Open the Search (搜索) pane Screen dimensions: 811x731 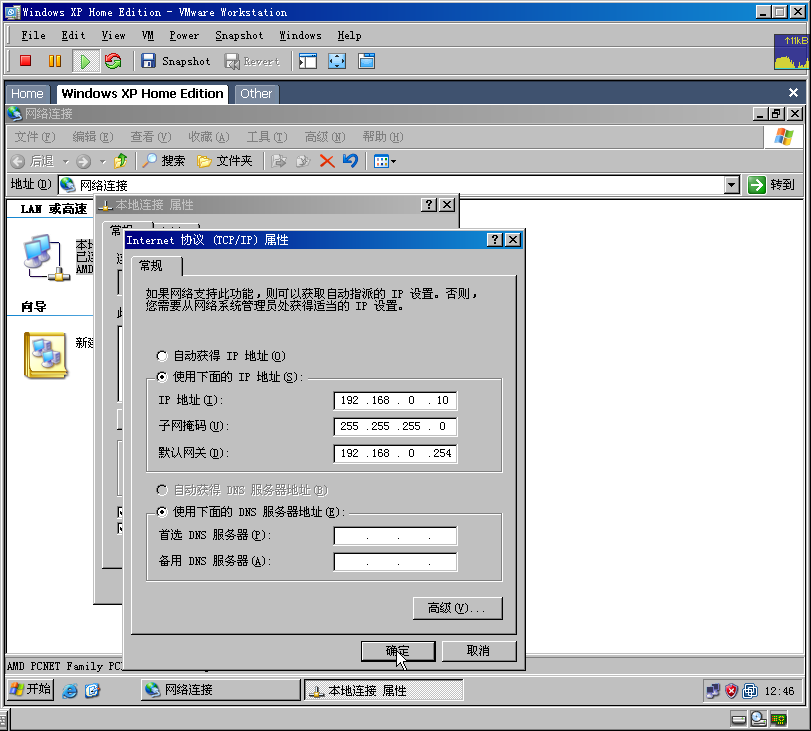click(x=163, y=161)
